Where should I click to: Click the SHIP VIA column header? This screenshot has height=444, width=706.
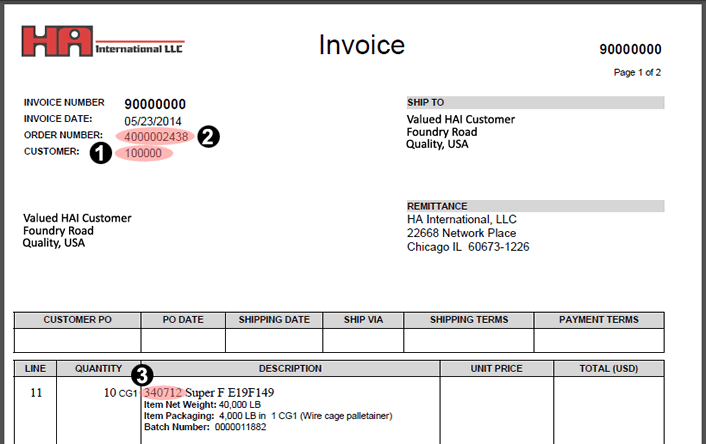pyautogui.click(x=361, y=320)
